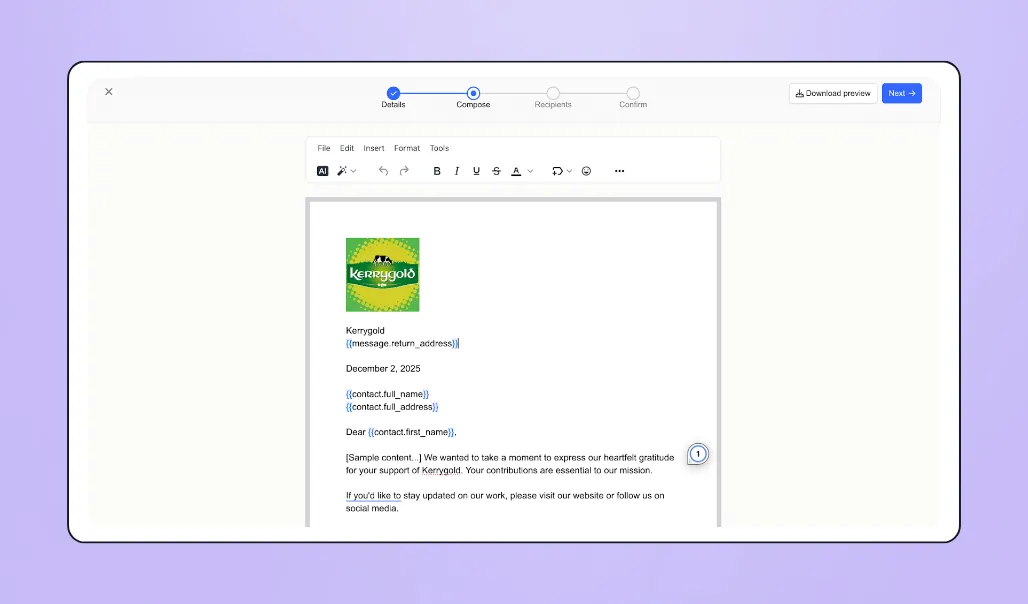The height and width of the screenshot is (604, 1028).
Task: Open the Format menu
Action: (x=406, y=147)
